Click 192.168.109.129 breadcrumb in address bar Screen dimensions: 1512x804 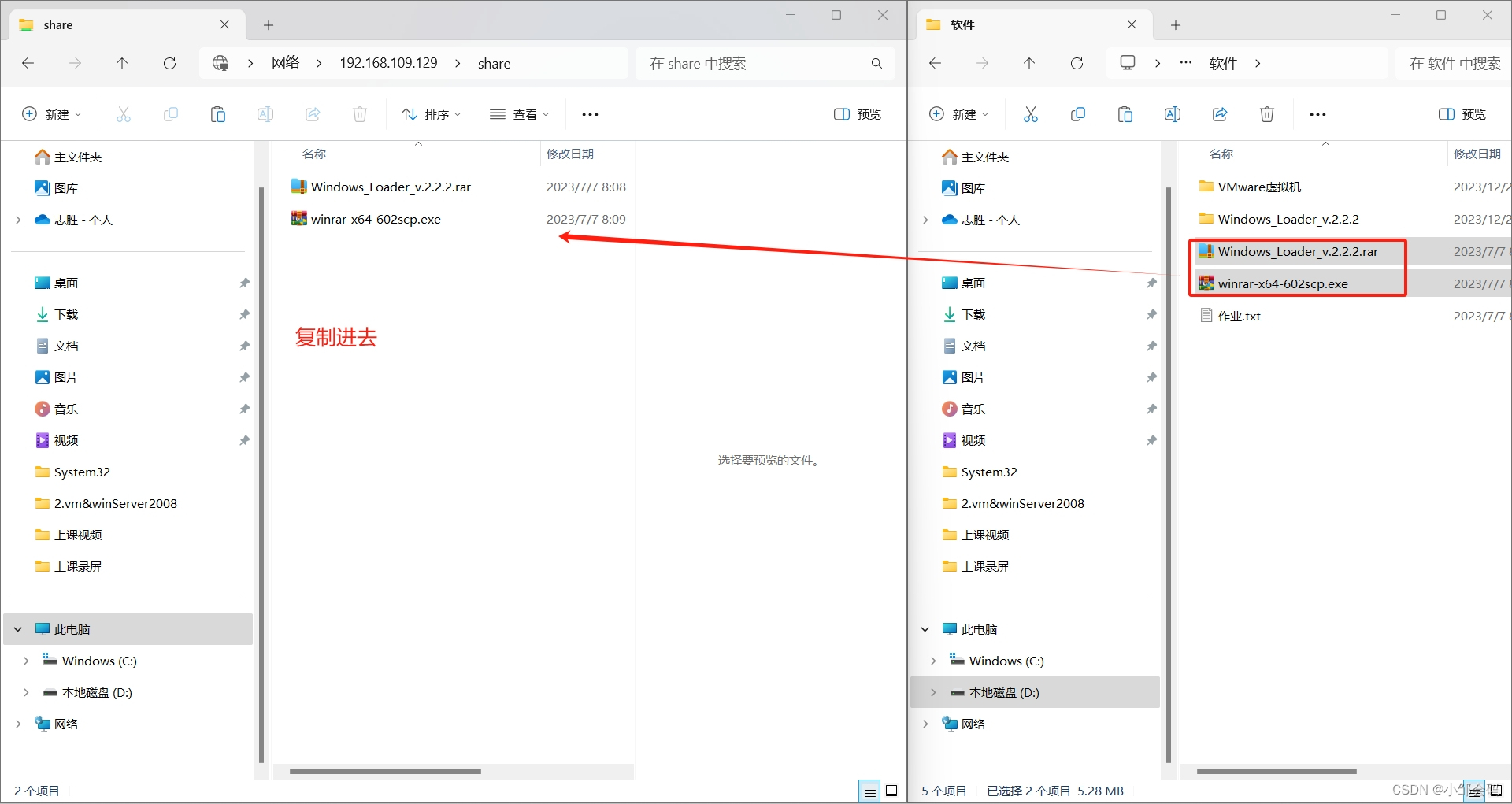coord(388,63)
